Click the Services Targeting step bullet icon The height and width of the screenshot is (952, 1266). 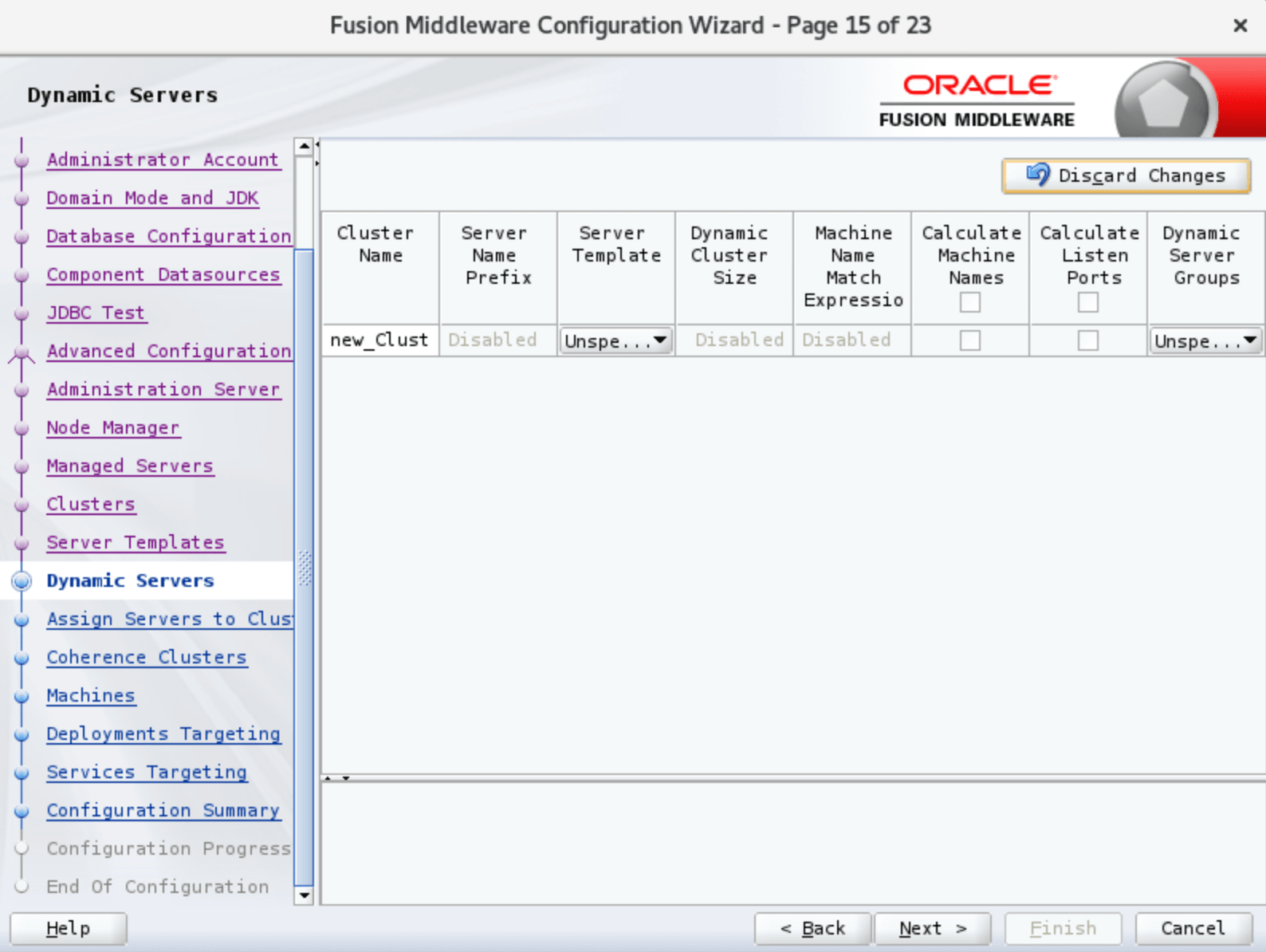[22, 773]
